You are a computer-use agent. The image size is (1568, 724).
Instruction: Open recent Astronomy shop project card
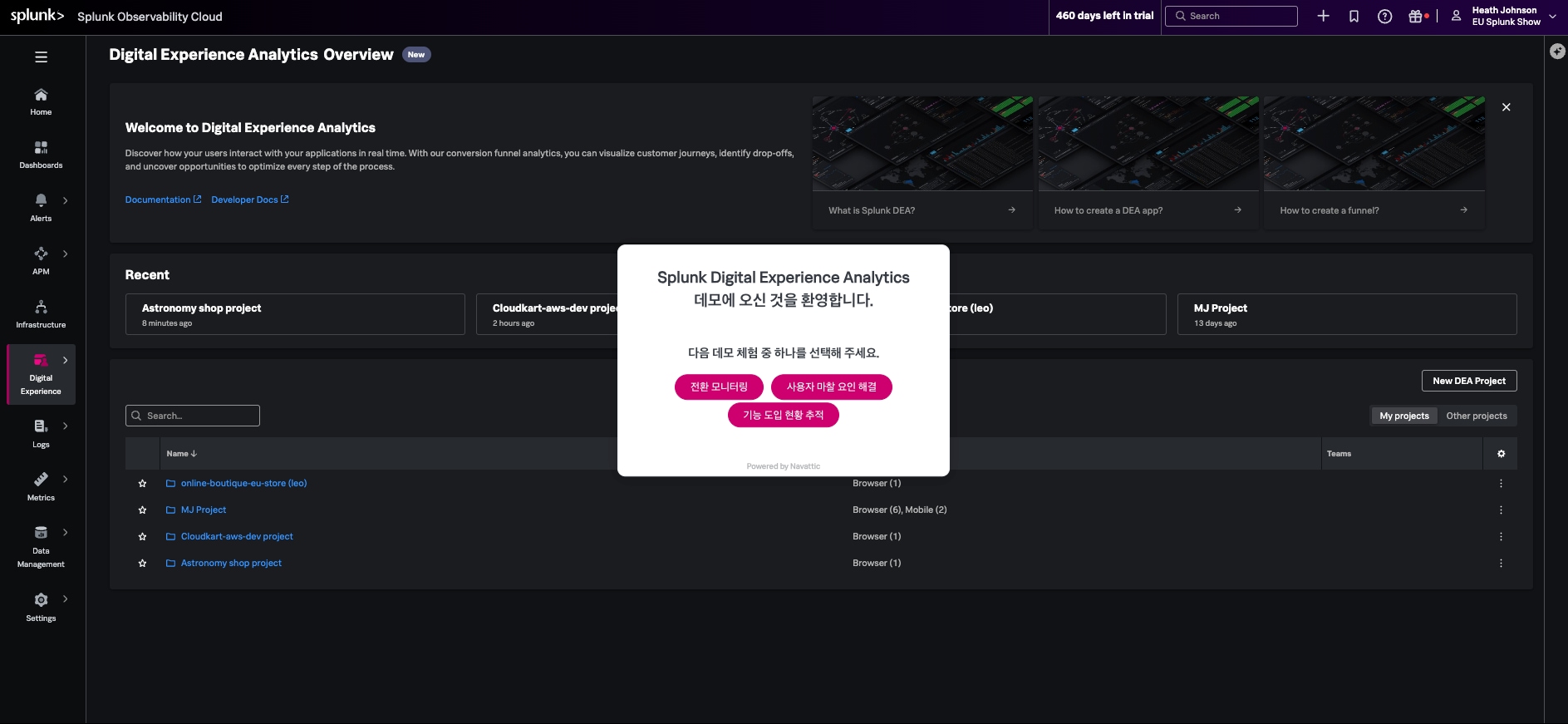[295, 314]
